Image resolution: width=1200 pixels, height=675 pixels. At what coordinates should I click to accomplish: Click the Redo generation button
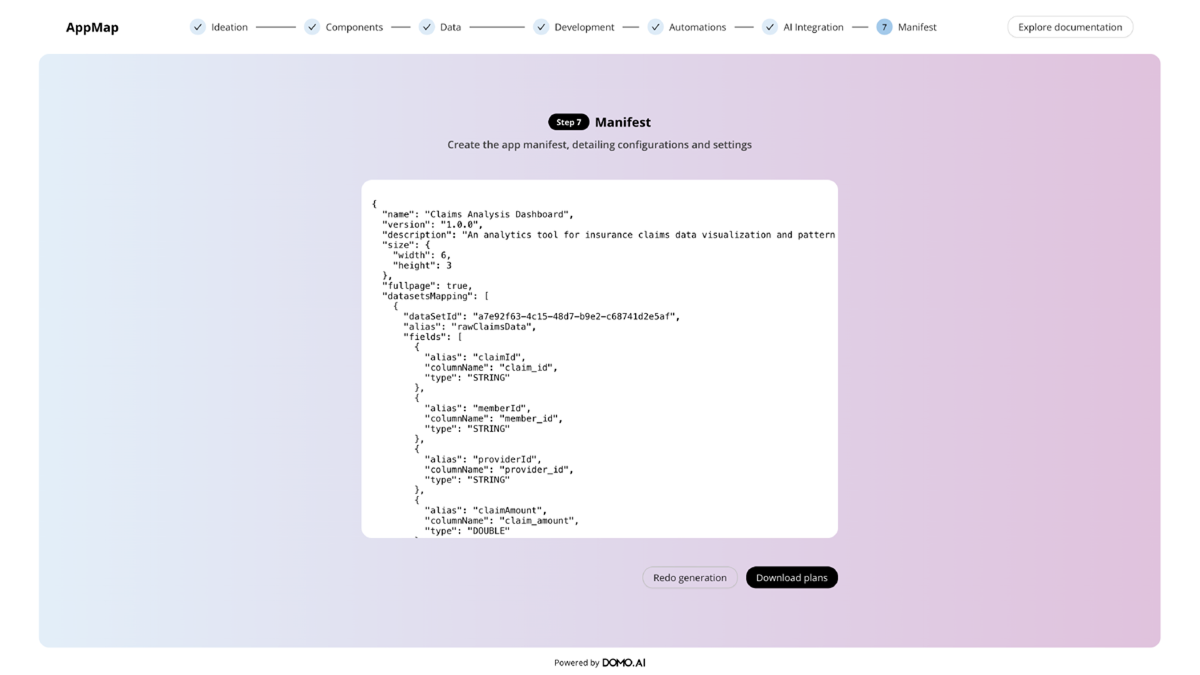689,577
